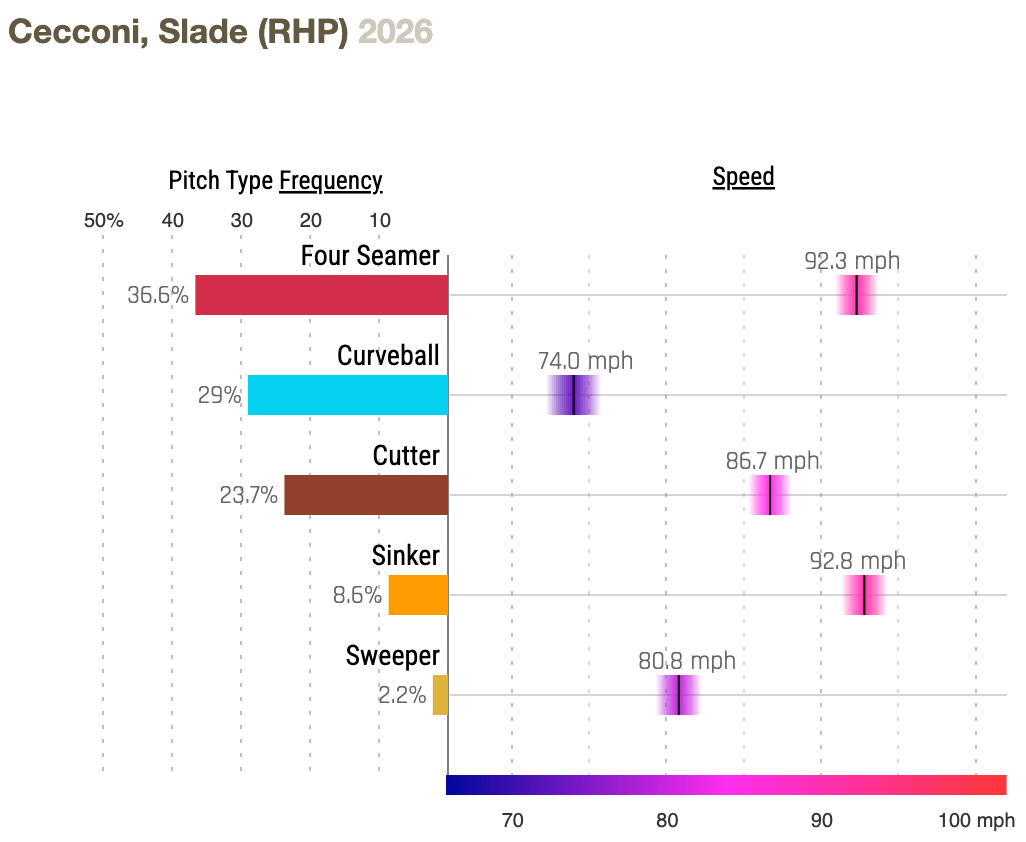Select the Sweeper pitch label
The image size is (1026, 842).
(392, 656)
